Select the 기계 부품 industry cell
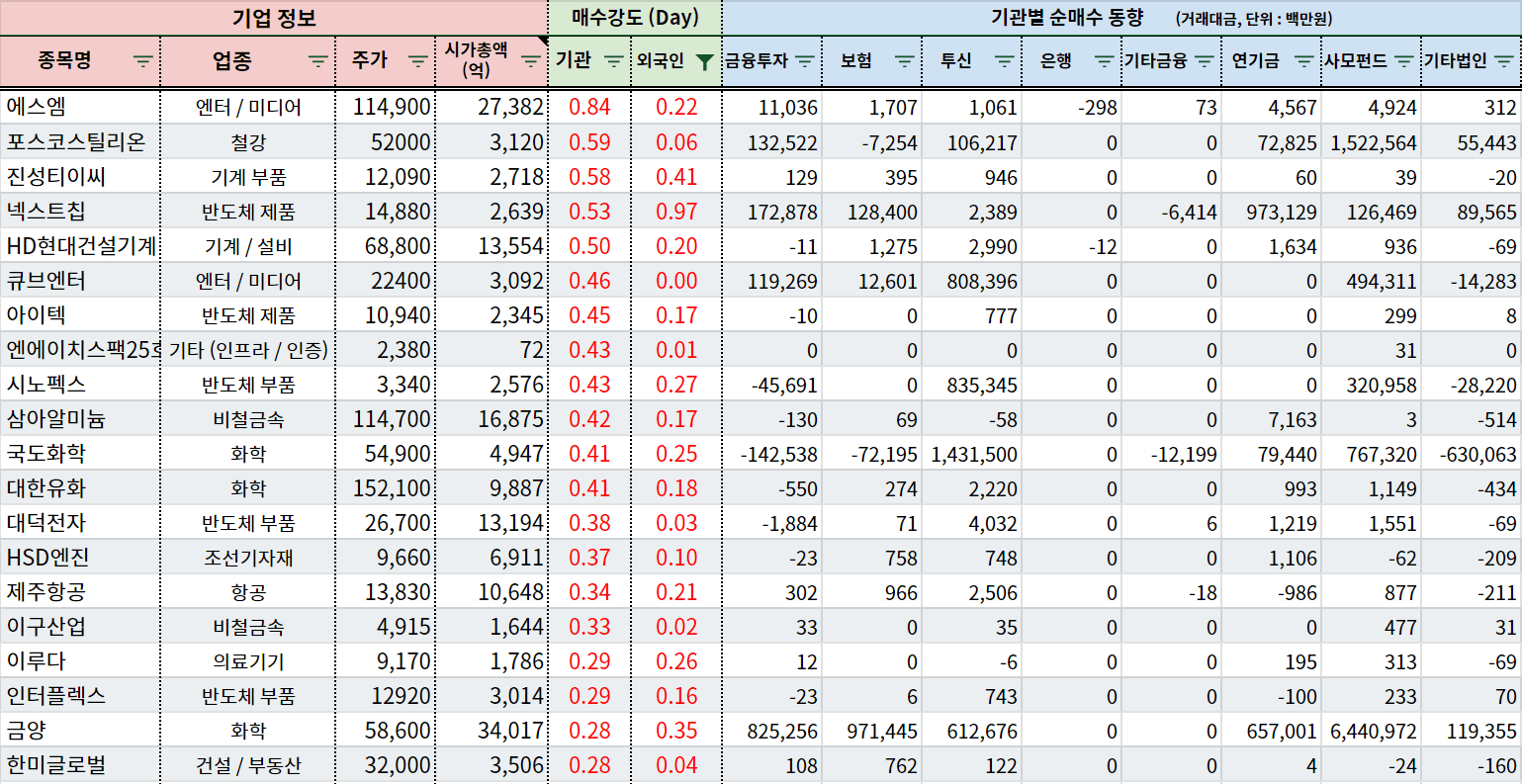The image size is (1522, 784). [x=248, y=176]
